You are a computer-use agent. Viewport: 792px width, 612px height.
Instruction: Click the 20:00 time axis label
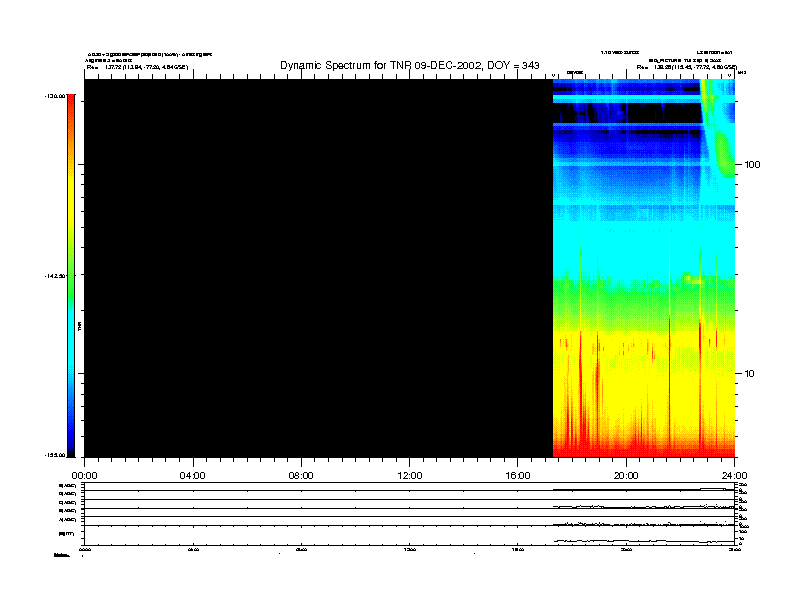(x=626, y=476)
